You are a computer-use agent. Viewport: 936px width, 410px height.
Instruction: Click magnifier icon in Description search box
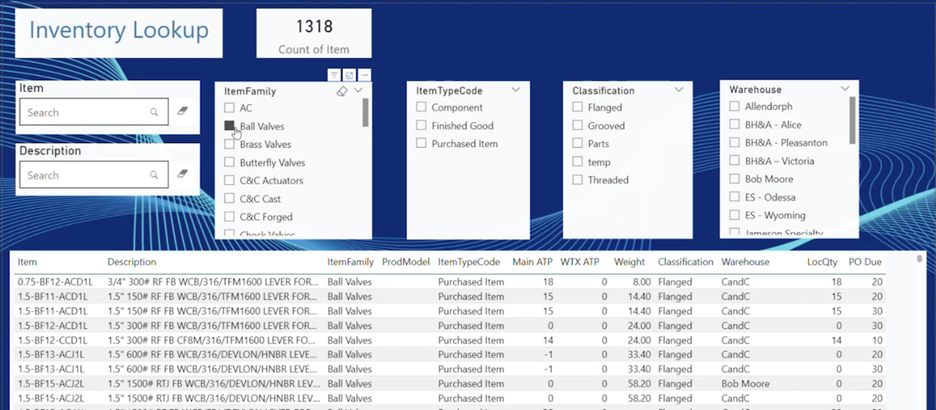point(154,175)
